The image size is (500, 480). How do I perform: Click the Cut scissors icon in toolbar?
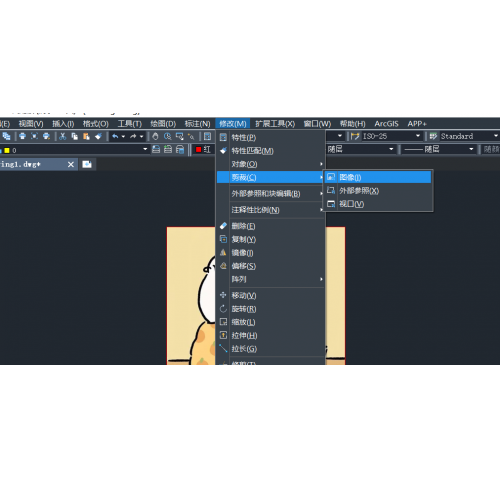(62, 136)
